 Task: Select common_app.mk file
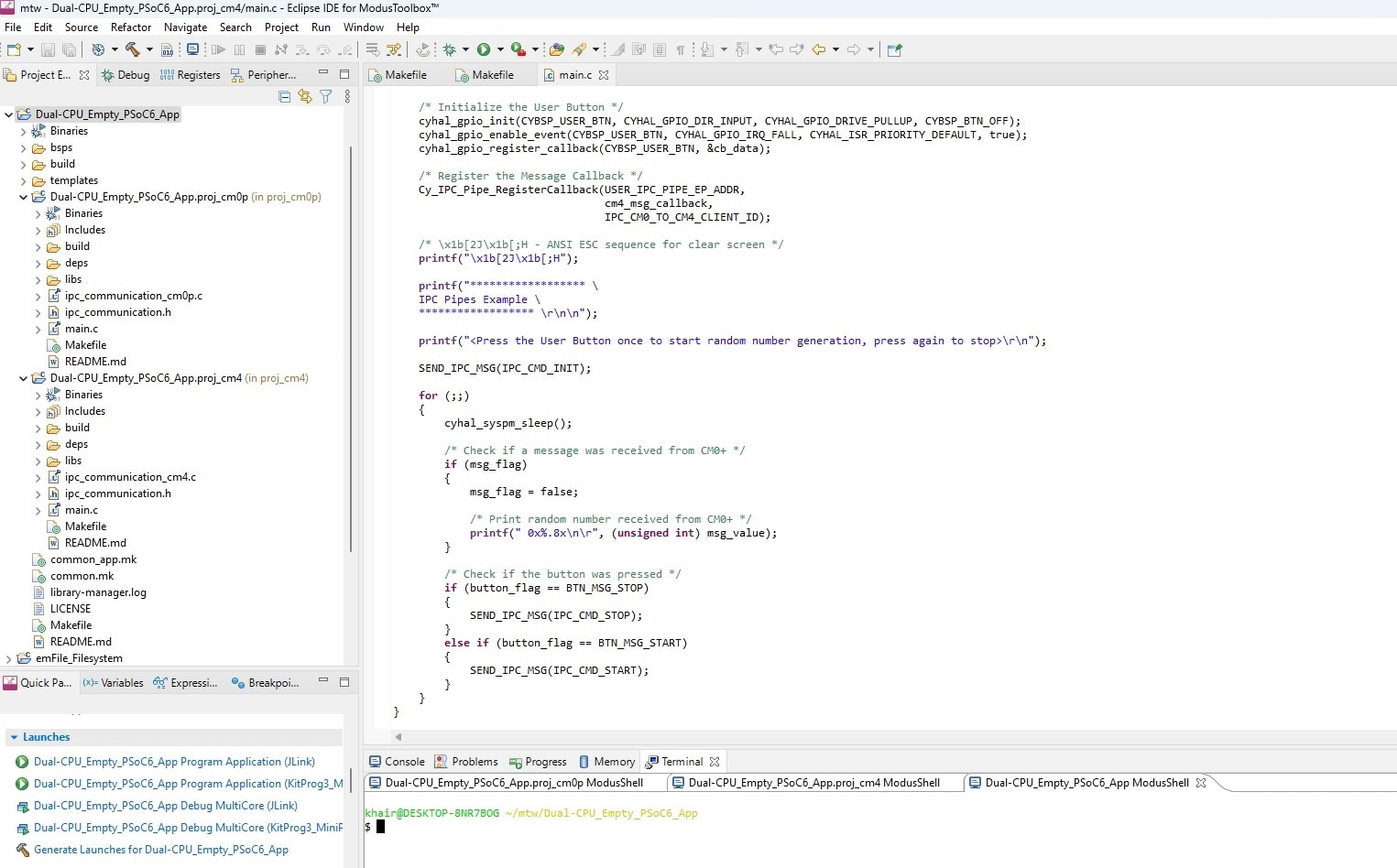pos(93,559)
